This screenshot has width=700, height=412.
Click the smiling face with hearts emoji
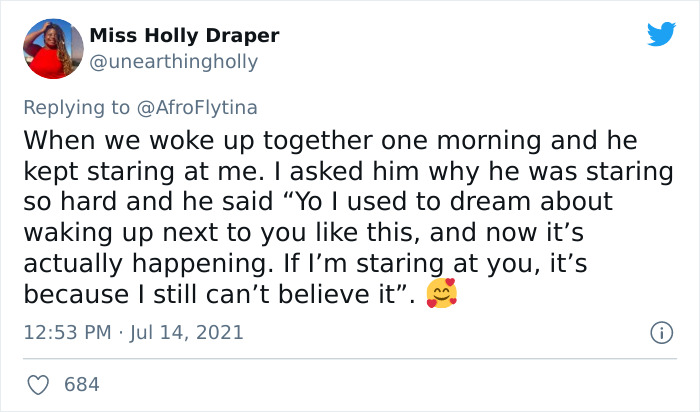click(441, 294)
